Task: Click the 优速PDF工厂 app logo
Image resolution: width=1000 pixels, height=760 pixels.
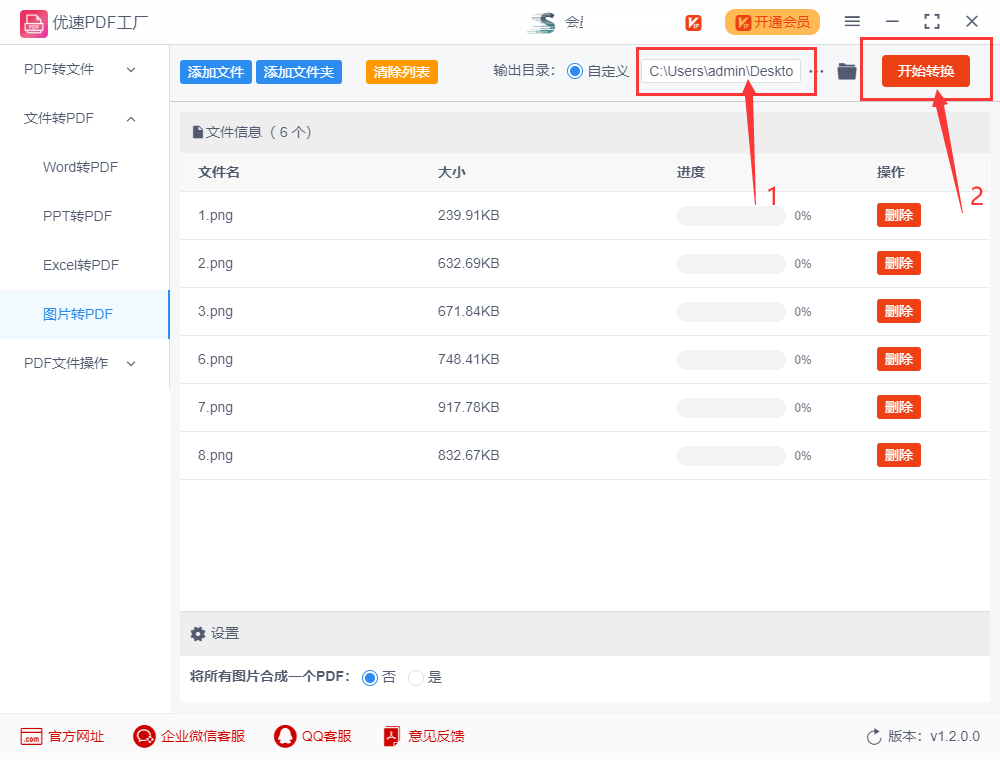Action: [33, 21]
